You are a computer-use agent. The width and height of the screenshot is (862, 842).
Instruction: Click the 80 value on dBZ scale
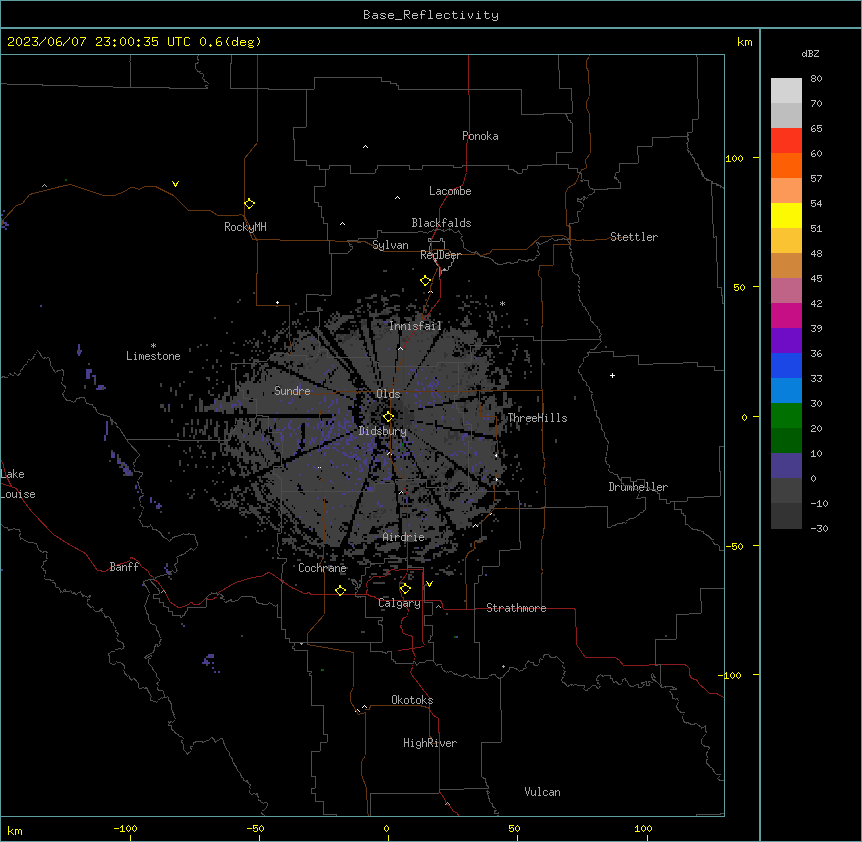coord(816,79)
